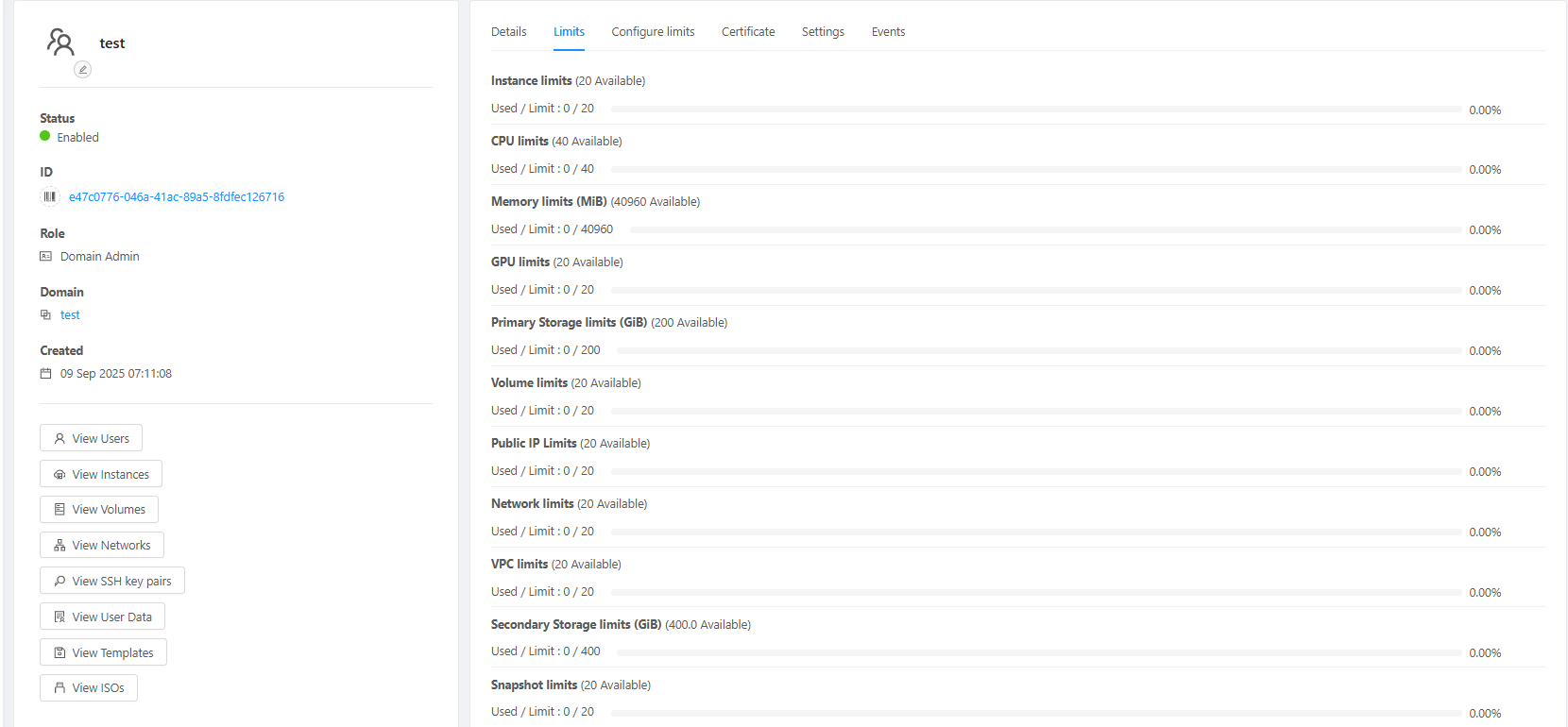1568x727 pixels.
Task: Open the Configure limits tab
Action: tap(653, 32)
